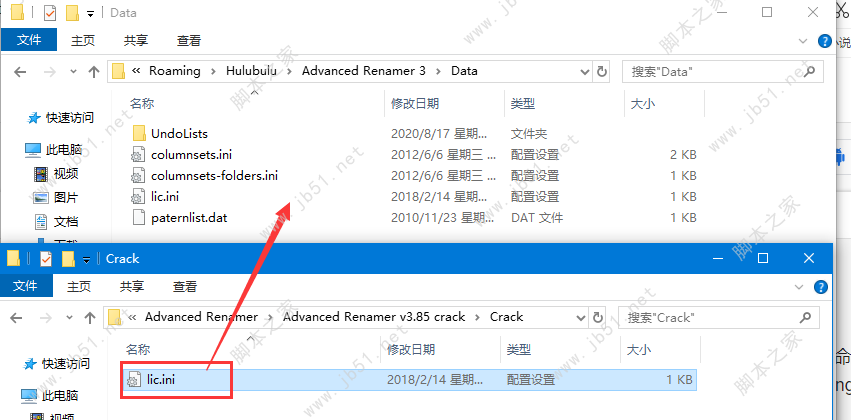Open 主页 tab in the Crack window
Image resolution: width=851 pixels, height=420 pixels.
pos(79,287)
